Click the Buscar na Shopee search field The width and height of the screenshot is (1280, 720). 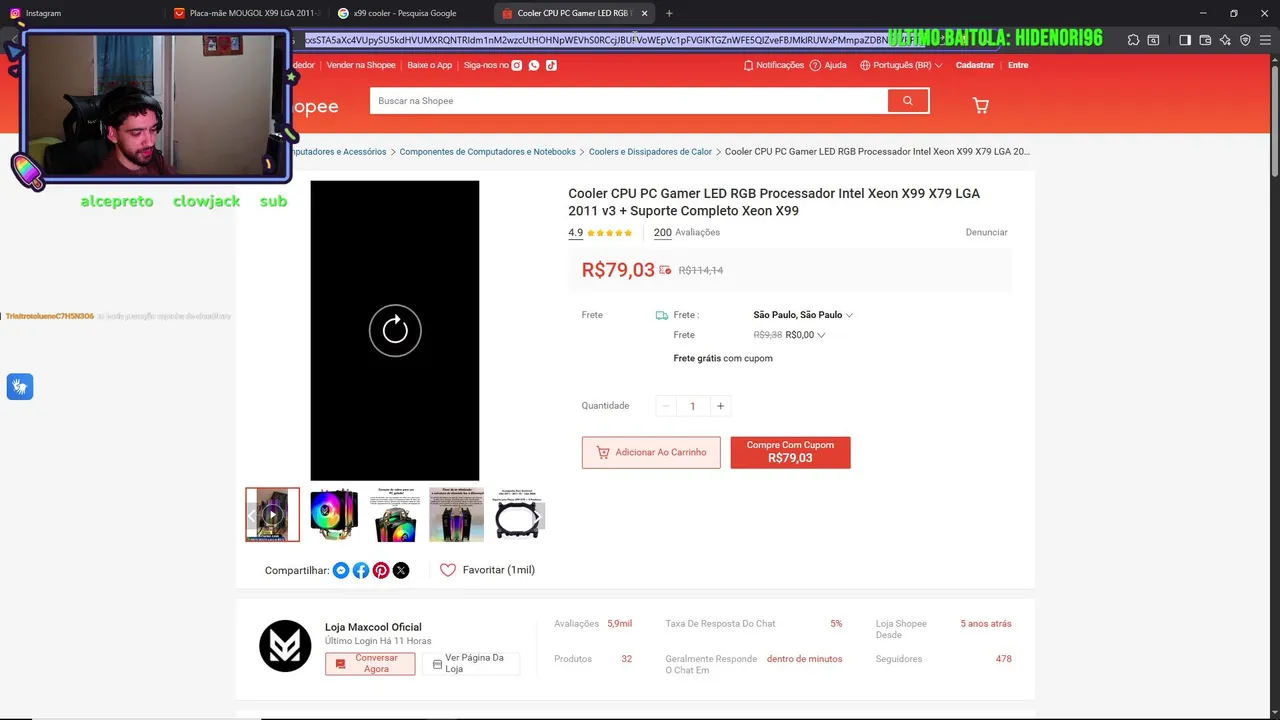click(628, 101)
